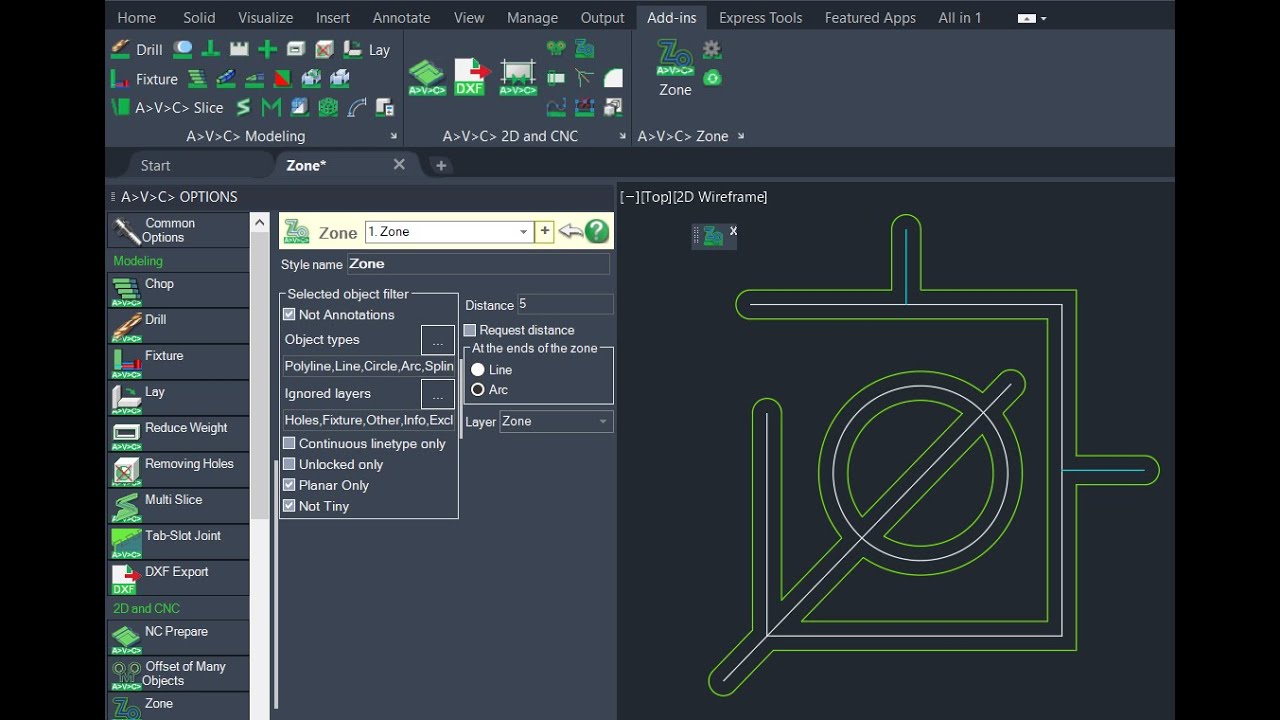The image size is (1280, 720).
Task: Switch to the Home ribbon tab
Action: click(136, 18)
